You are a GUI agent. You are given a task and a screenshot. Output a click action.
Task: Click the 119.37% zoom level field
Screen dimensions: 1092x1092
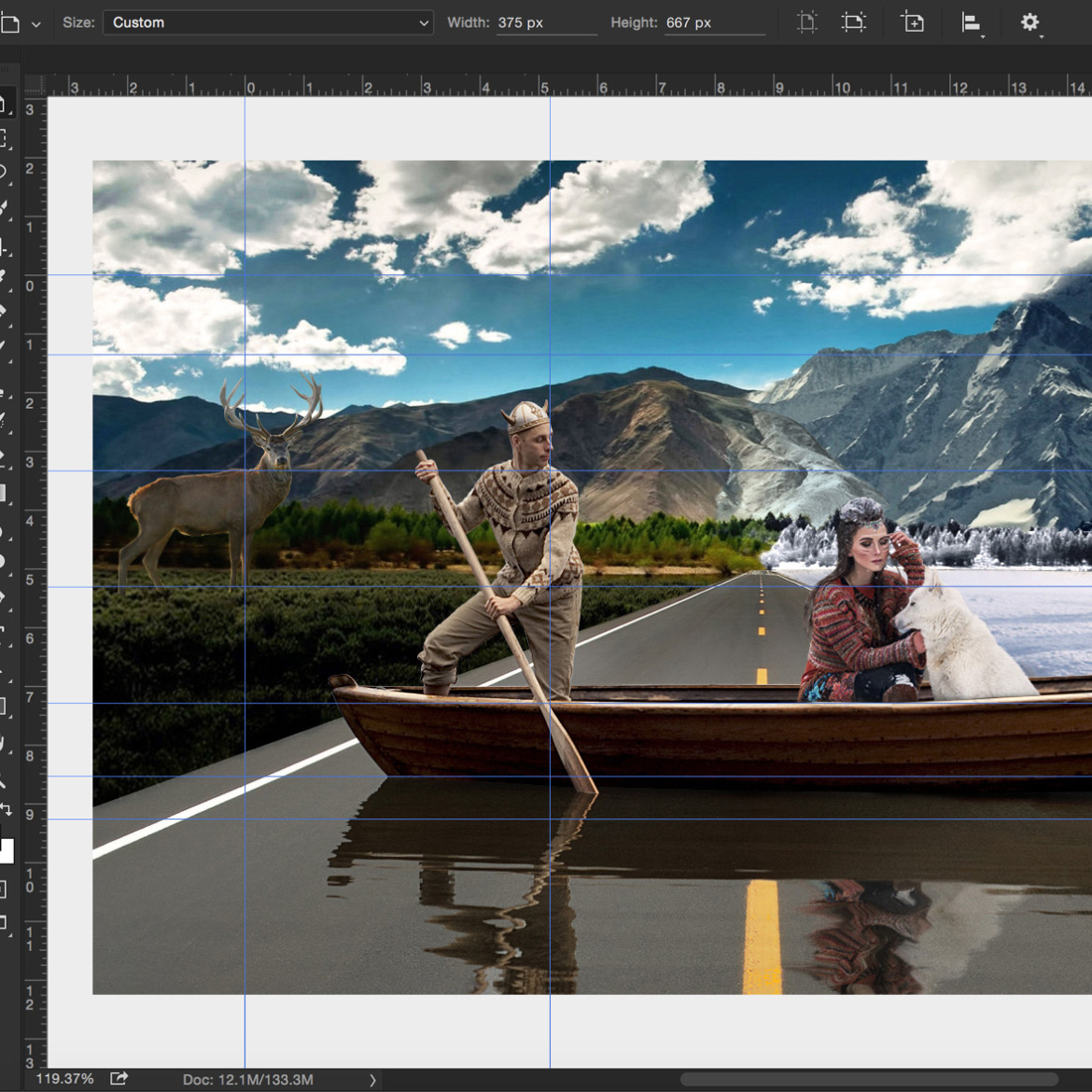(64, 1079)
